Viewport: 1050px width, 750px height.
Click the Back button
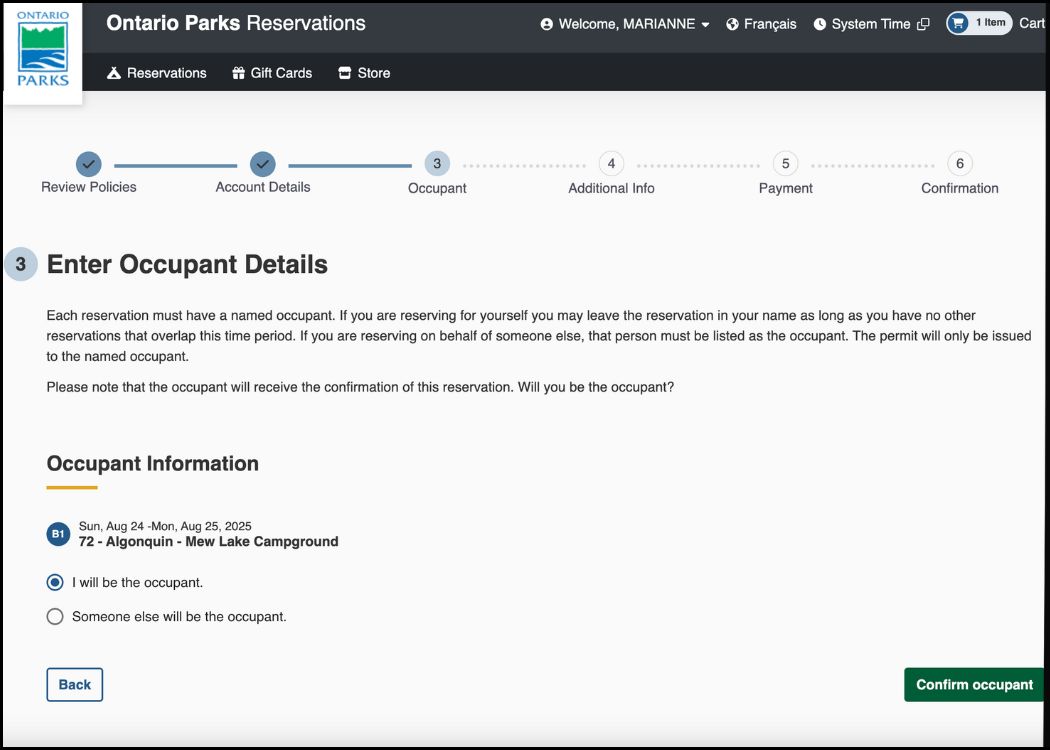point(74,684)
